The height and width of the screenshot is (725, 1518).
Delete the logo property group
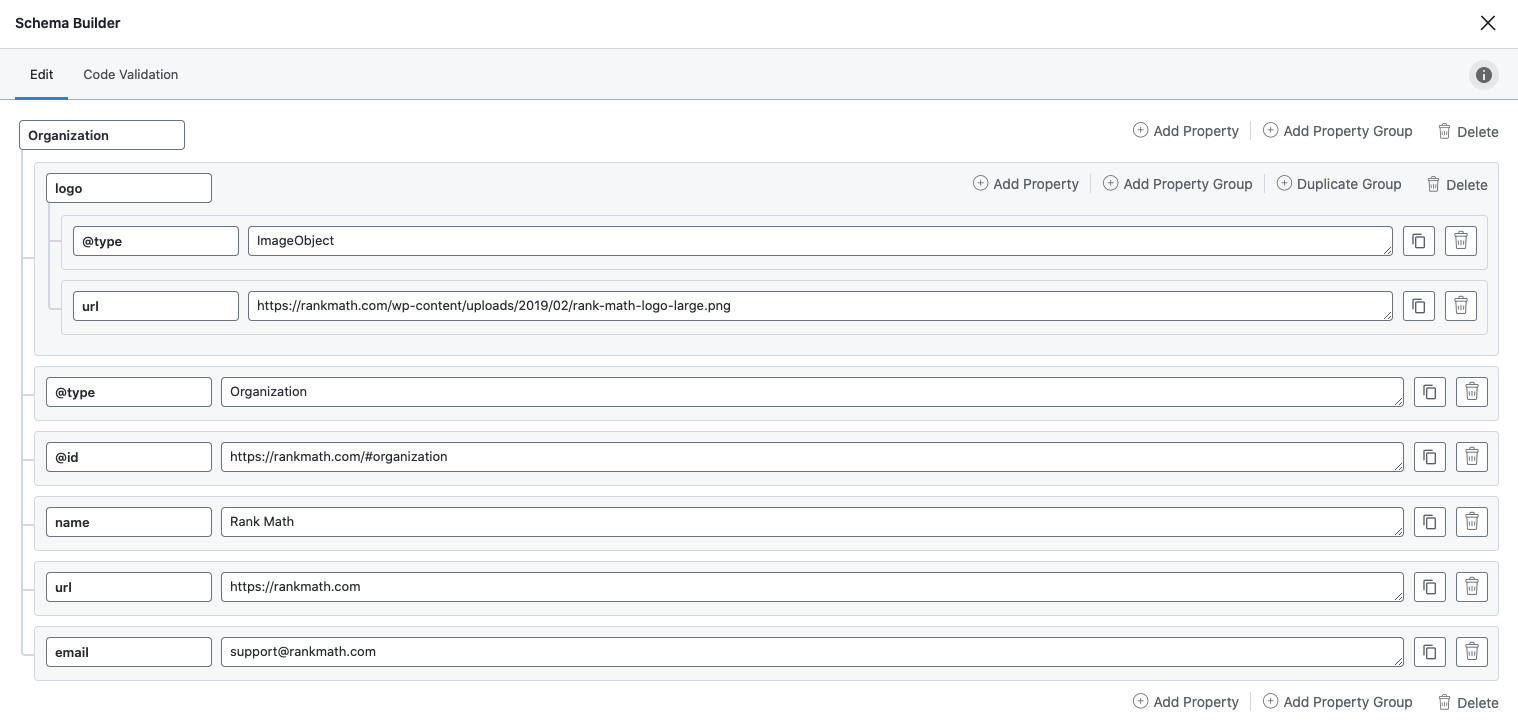coord(1457,184)
